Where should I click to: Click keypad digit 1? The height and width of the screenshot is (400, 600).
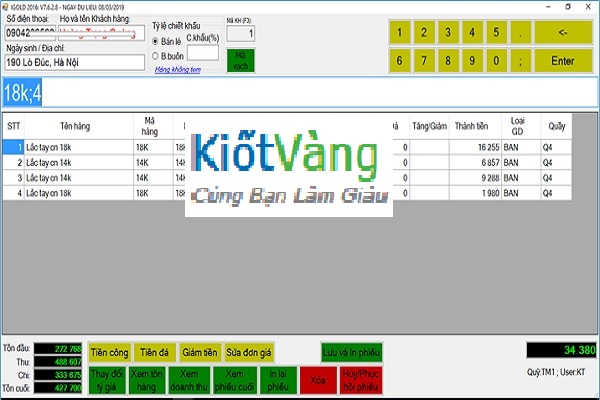click(x=400, y=33)
